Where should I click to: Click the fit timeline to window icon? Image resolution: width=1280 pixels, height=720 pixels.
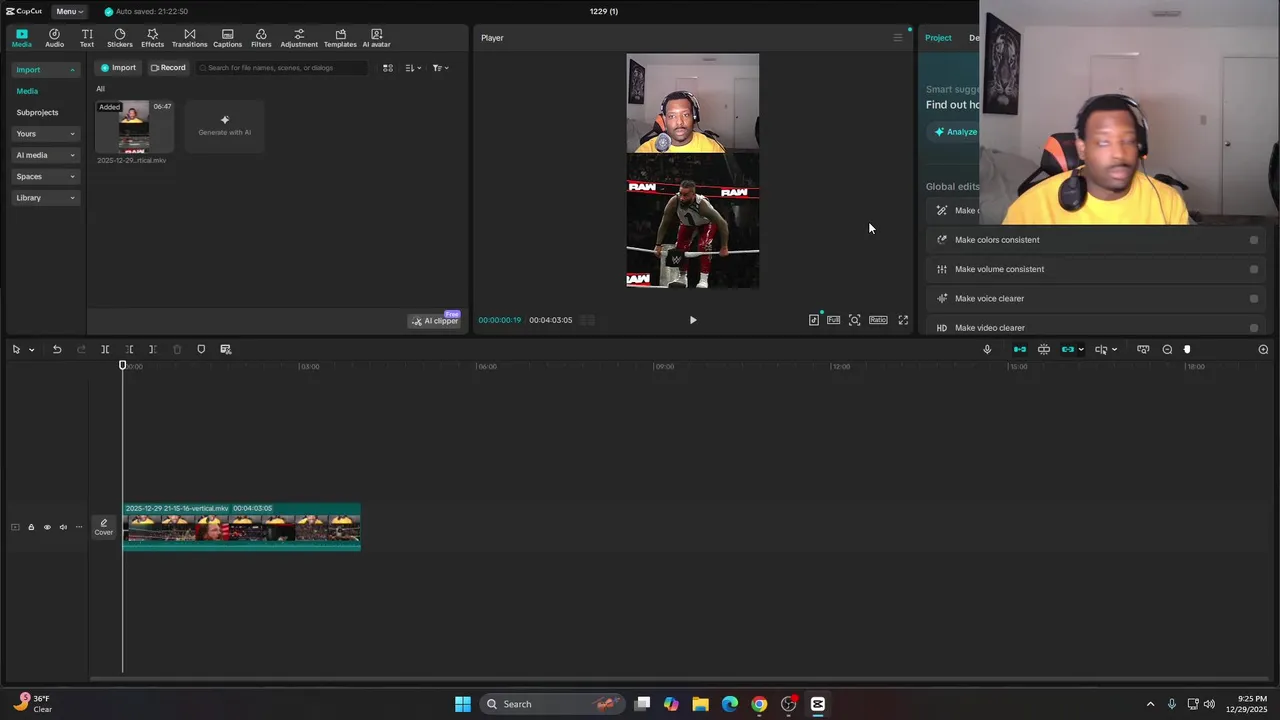[1143, 349]
